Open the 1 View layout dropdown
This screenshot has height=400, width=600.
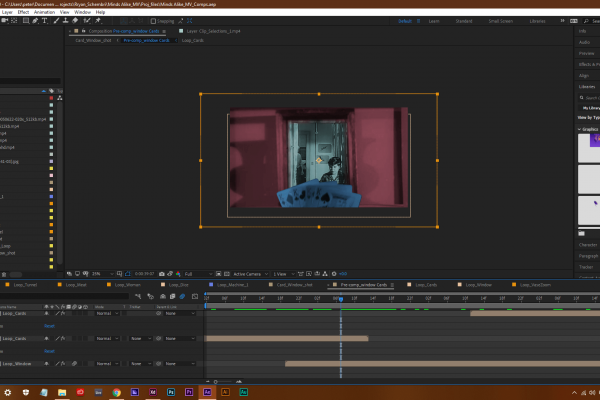(284, 274)
